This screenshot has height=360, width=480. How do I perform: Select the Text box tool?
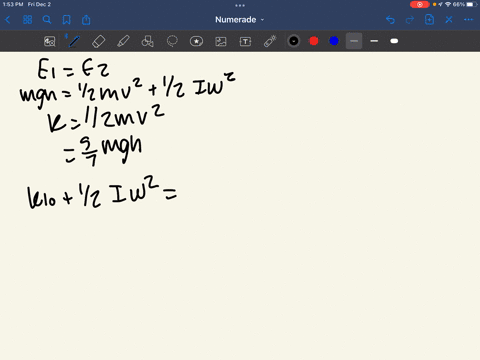245,41
